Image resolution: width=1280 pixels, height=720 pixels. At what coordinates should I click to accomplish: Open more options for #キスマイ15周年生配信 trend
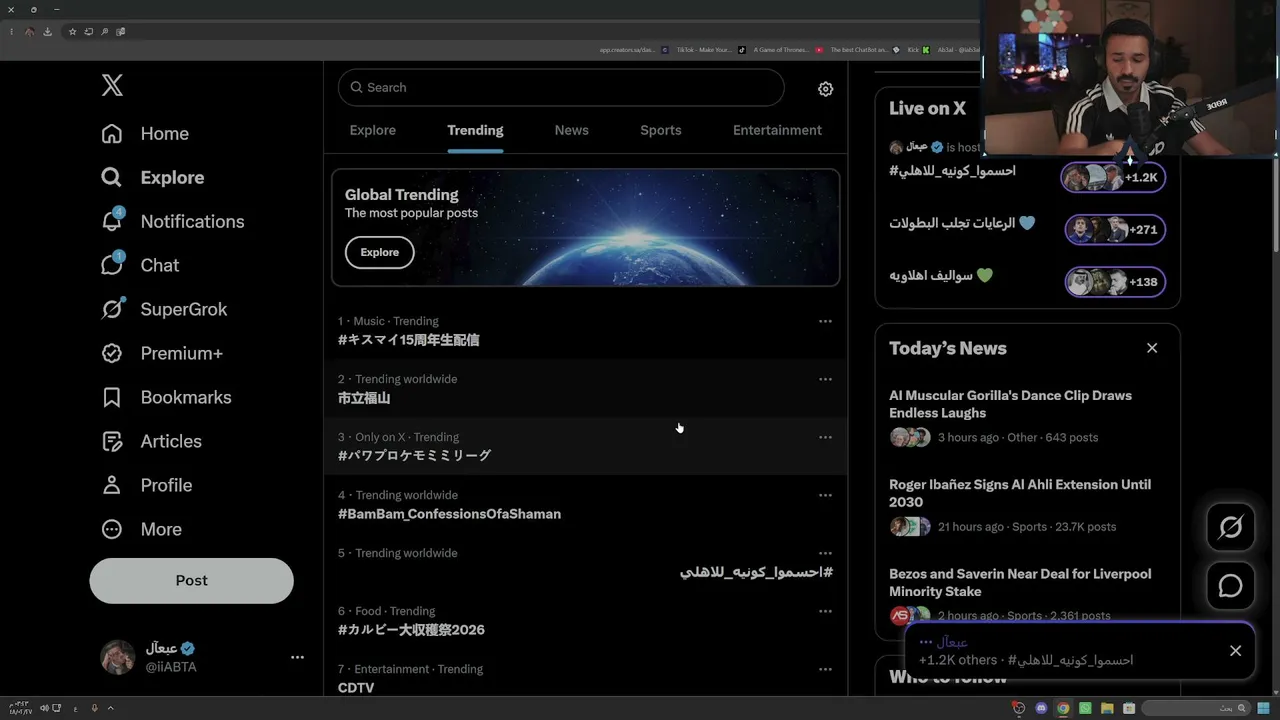(x=825, y=321)
